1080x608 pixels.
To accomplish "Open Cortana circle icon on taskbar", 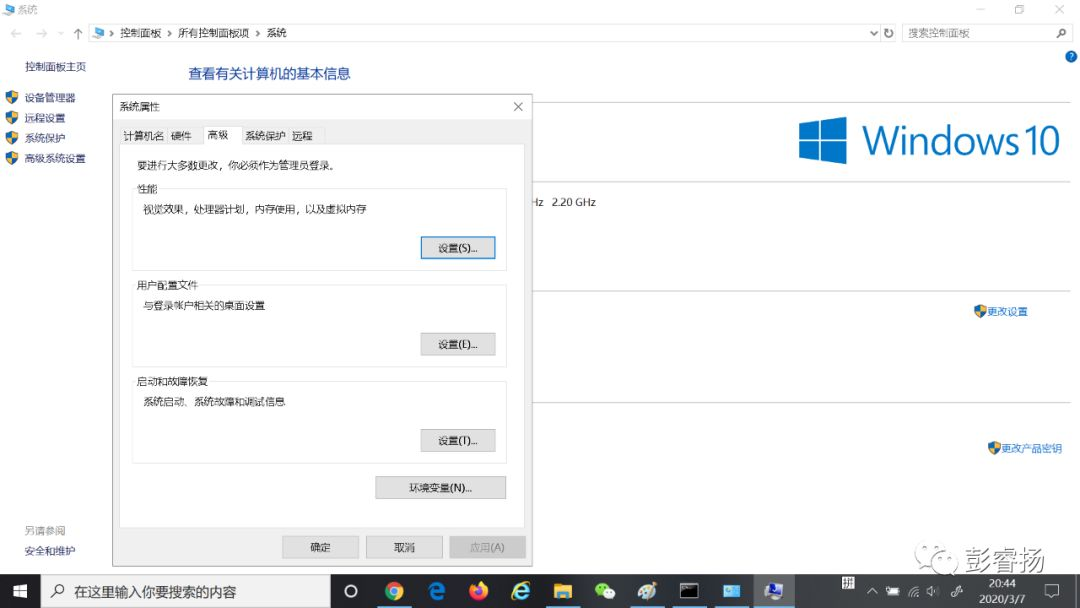I will pos(351,591).
